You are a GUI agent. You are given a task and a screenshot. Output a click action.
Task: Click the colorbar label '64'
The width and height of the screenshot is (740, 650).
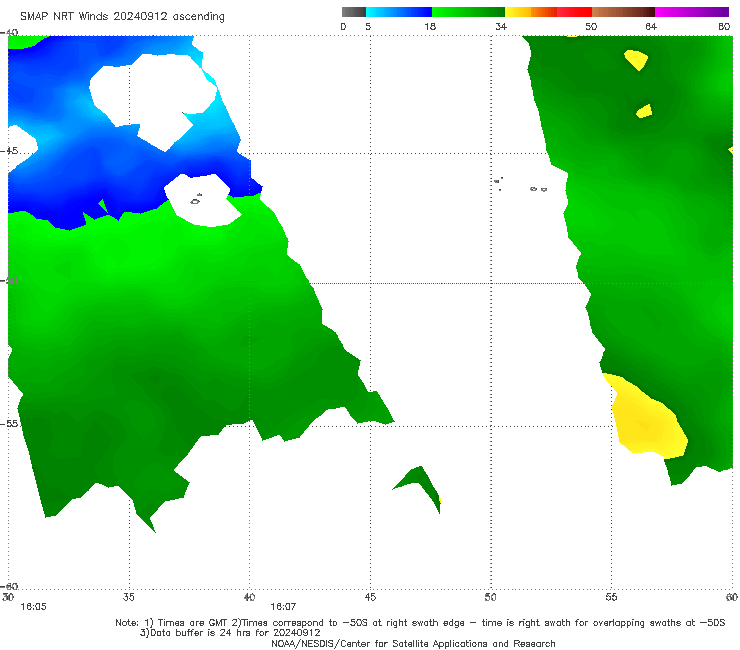[651, 26]
